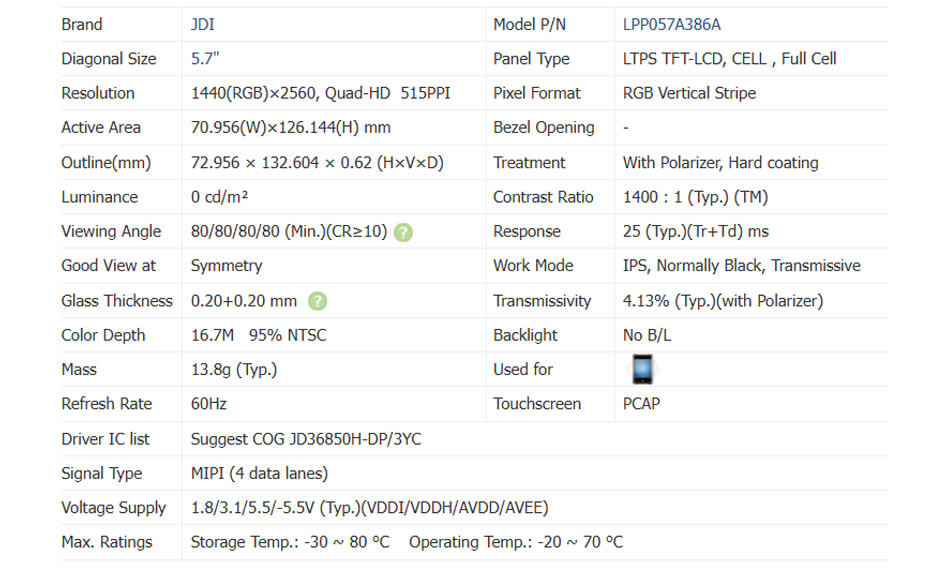Viewport: 930px width, 576px height.
Task: Click the help icon beside Glass Thickness value
Action: (x=318, y=301)
